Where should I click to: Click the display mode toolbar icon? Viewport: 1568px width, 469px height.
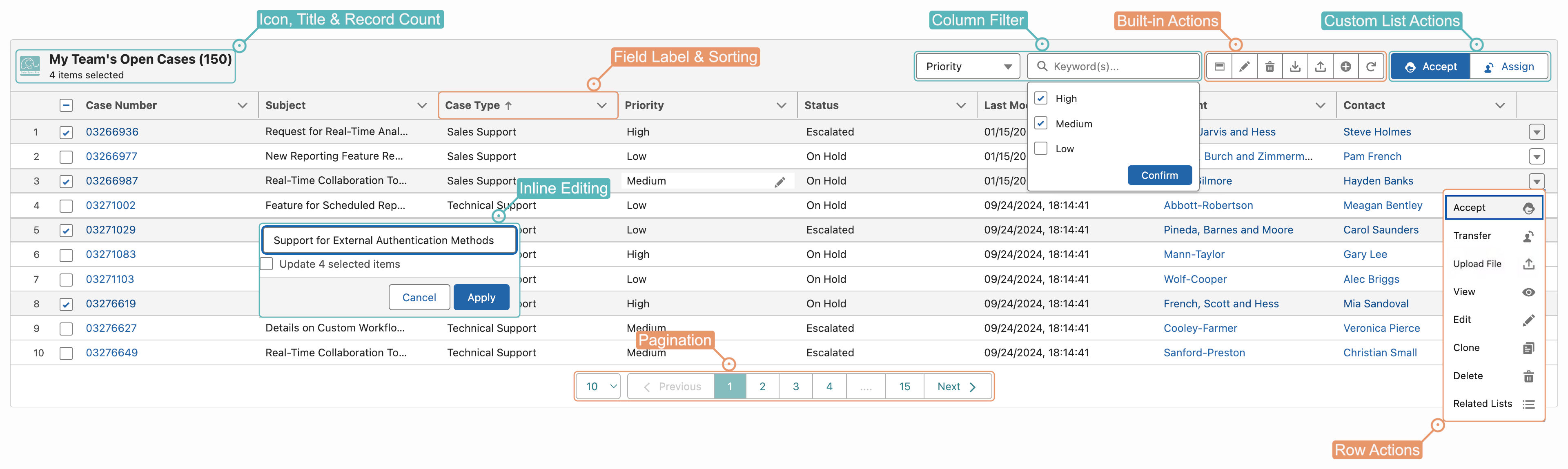pos(1219,67)
